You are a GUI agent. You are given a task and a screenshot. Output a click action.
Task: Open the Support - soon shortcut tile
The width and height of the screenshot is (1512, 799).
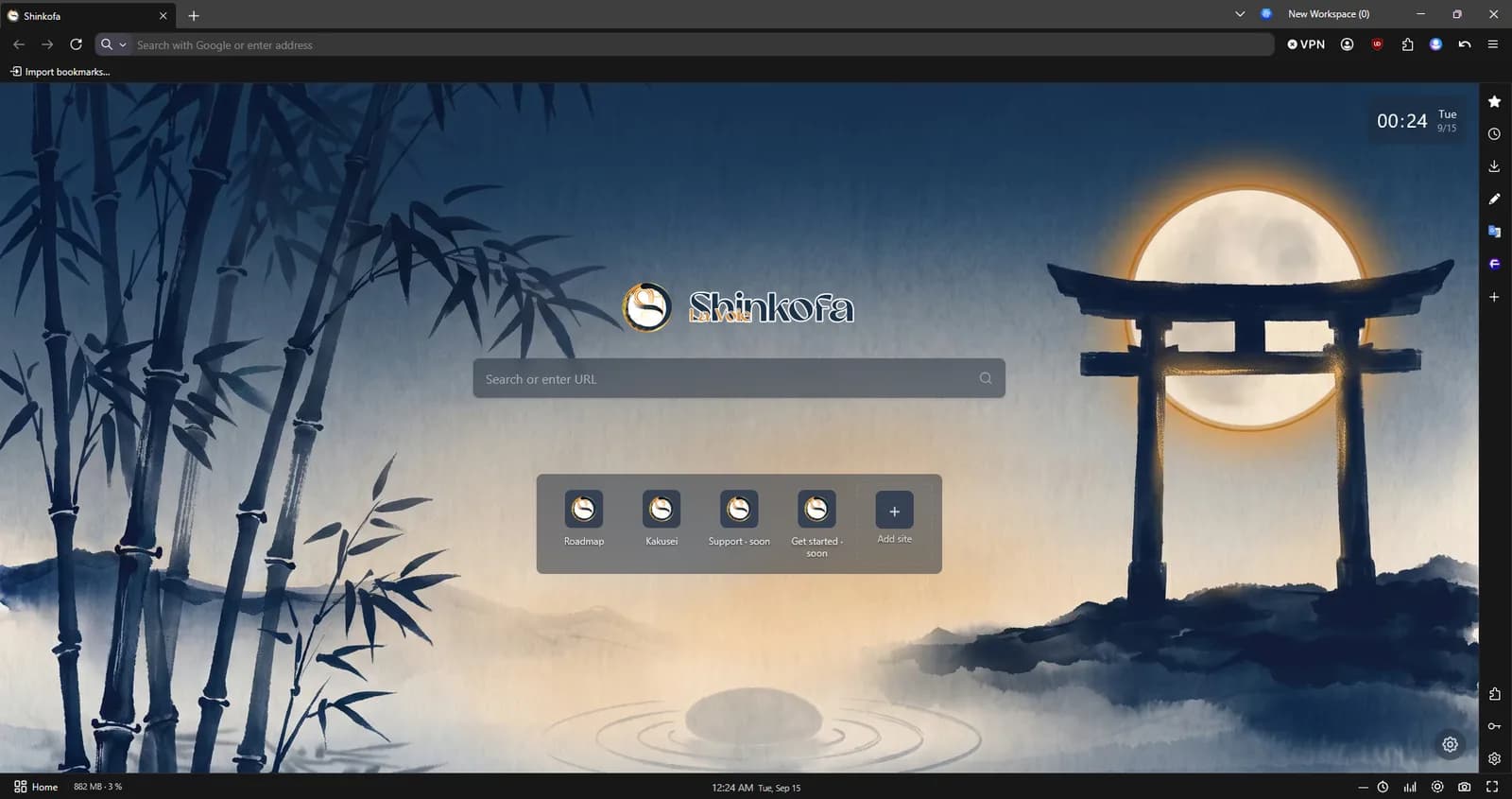pyautogui.click(x=739, y=519)
